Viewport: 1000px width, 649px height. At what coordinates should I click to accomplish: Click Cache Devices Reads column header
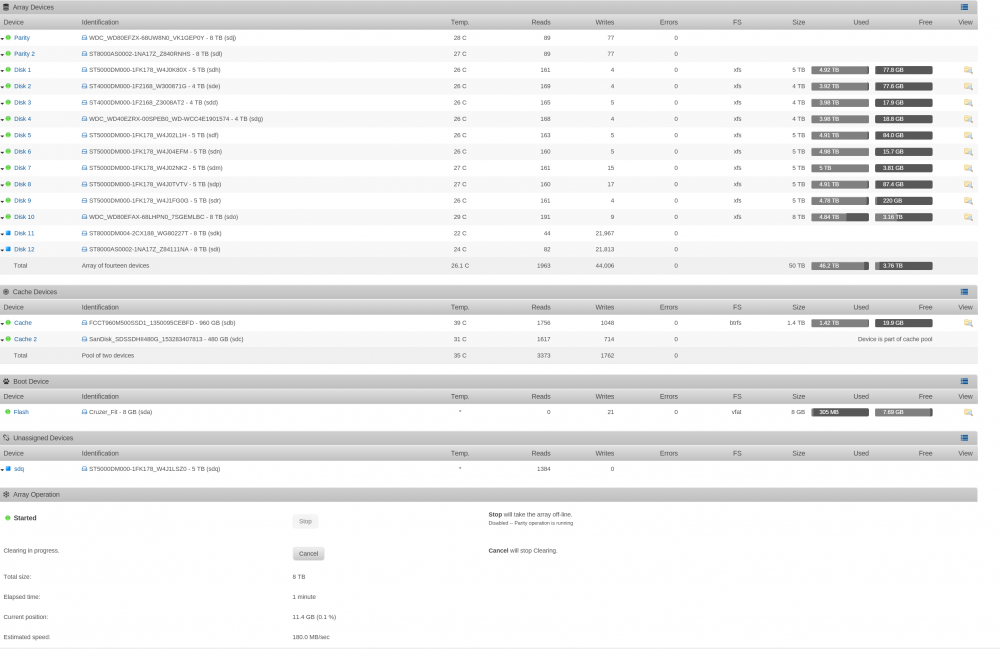tap(541, 307)
